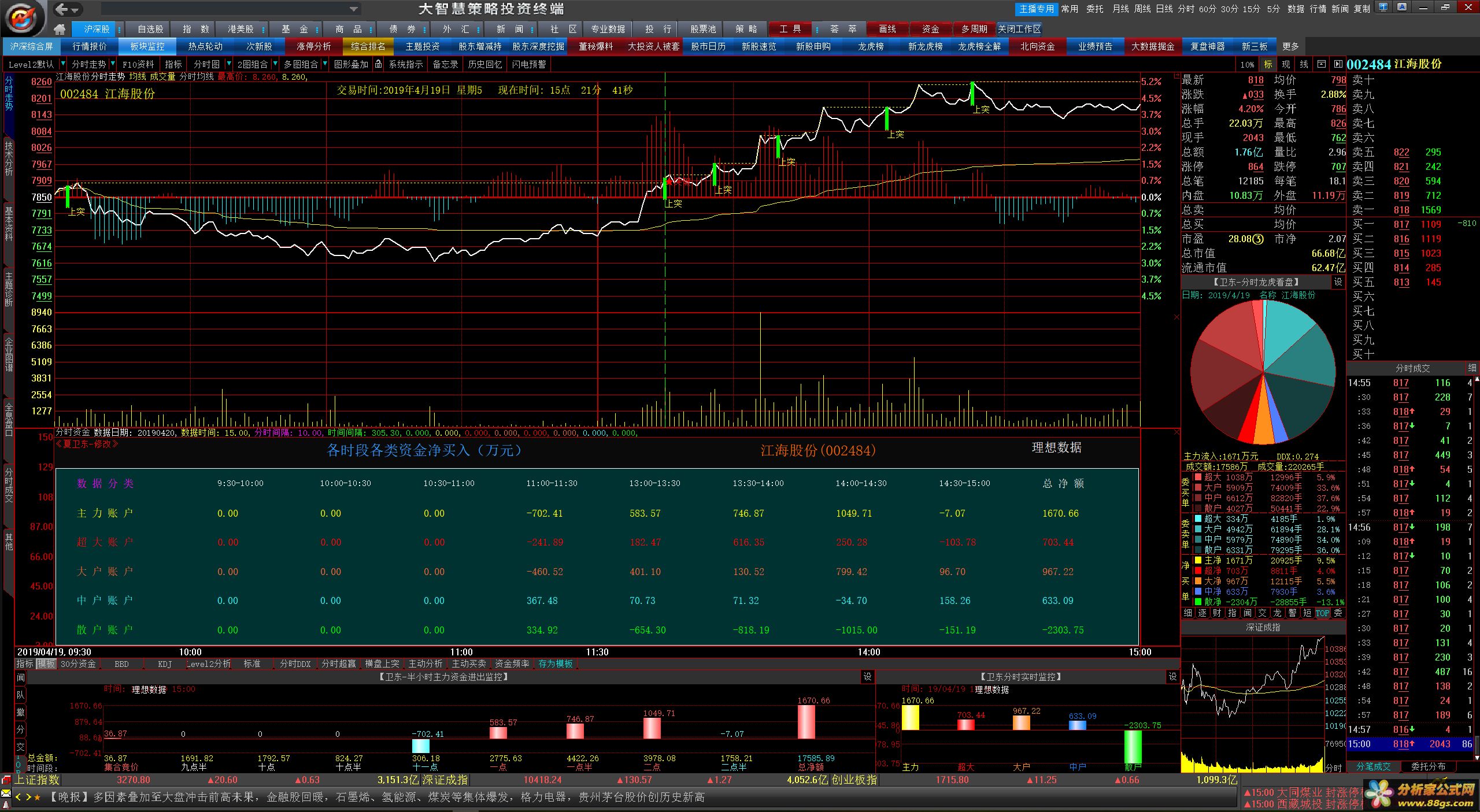1480x812 pixels.
Task: Open 设 settings for the 半小时主力资金 panel
Action: coord(867,677)
